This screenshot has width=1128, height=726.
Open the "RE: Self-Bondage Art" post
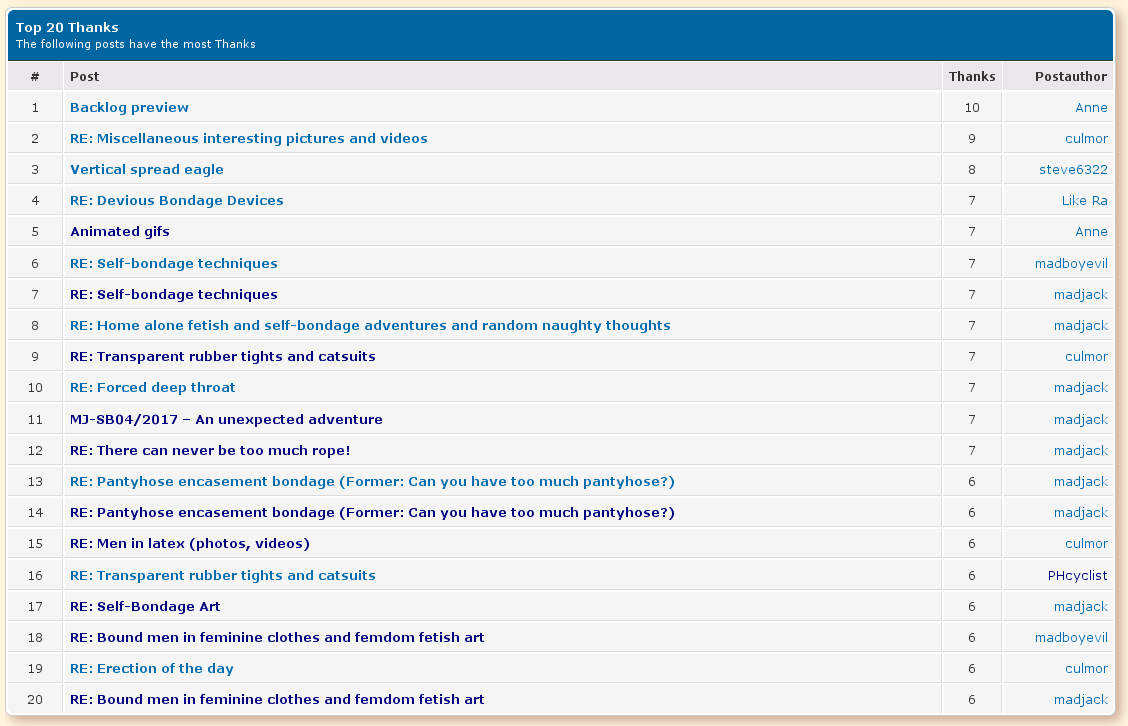pos(145,606)
